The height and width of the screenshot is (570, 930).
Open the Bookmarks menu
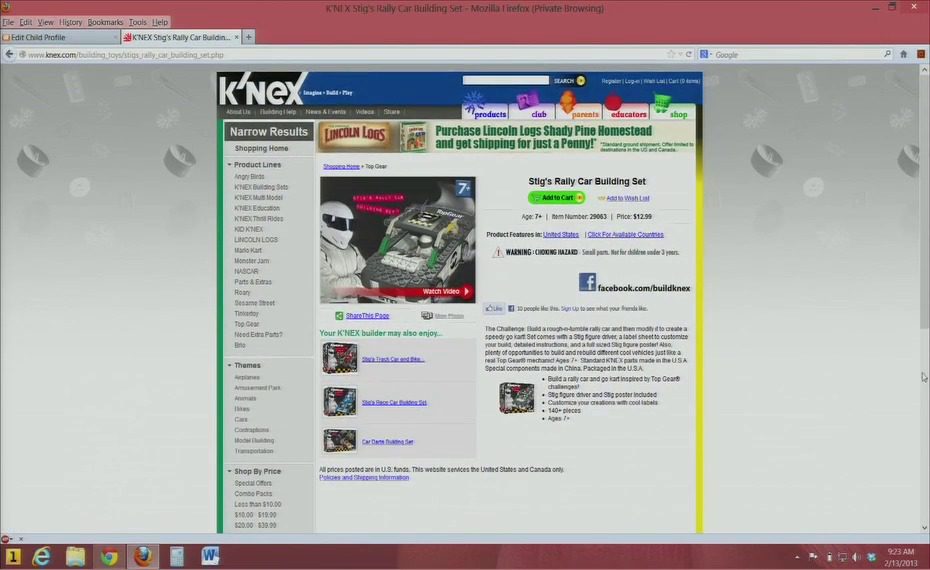tap(105, 22)
